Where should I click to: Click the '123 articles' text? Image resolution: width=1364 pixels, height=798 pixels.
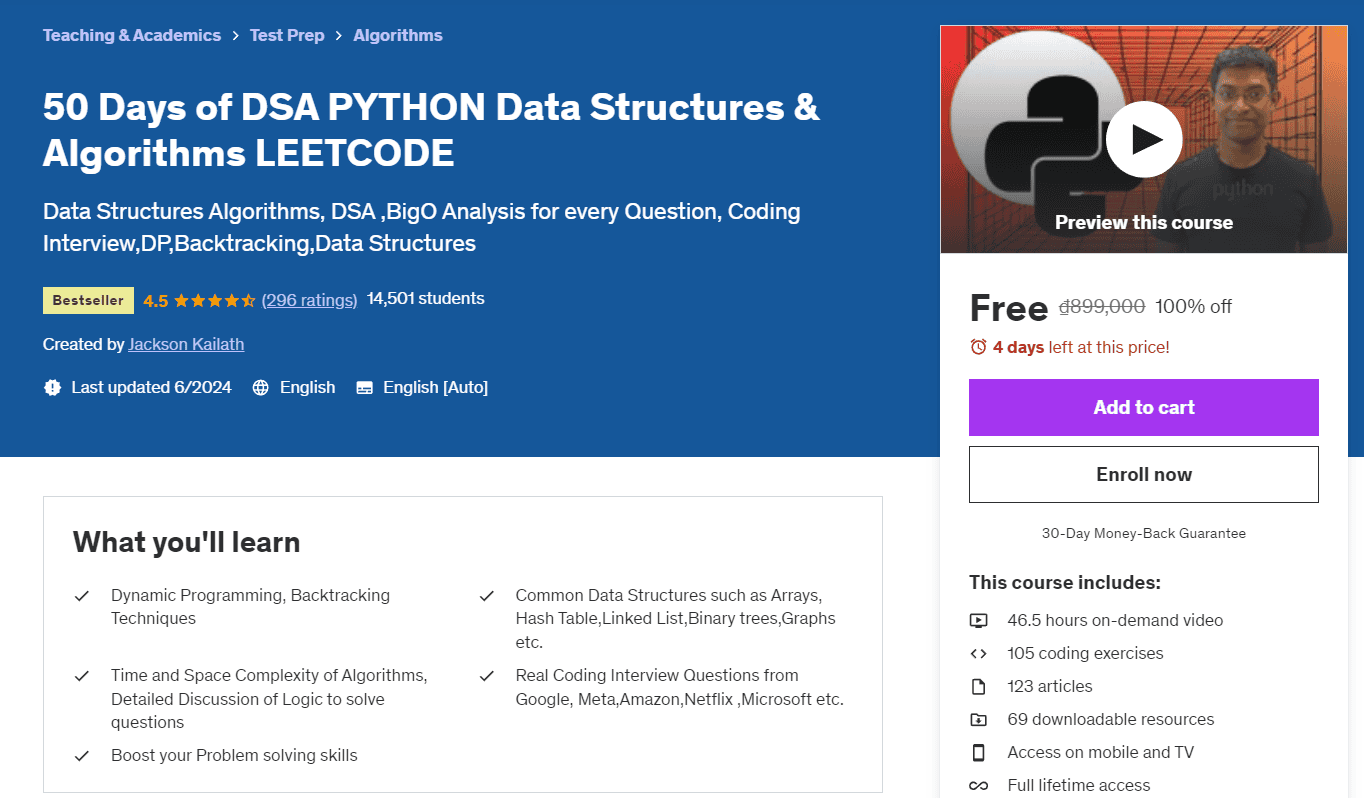[x=1050, y=686]
